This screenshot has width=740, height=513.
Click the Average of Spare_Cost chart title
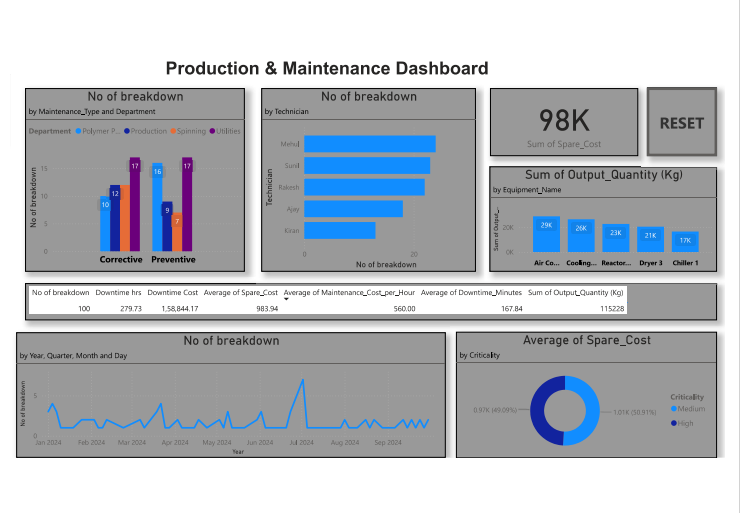587,340
